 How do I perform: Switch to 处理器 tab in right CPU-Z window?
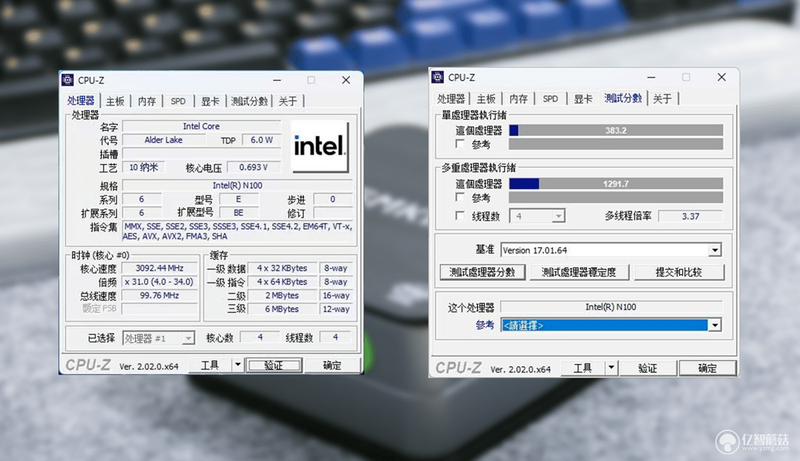(451, 98)
